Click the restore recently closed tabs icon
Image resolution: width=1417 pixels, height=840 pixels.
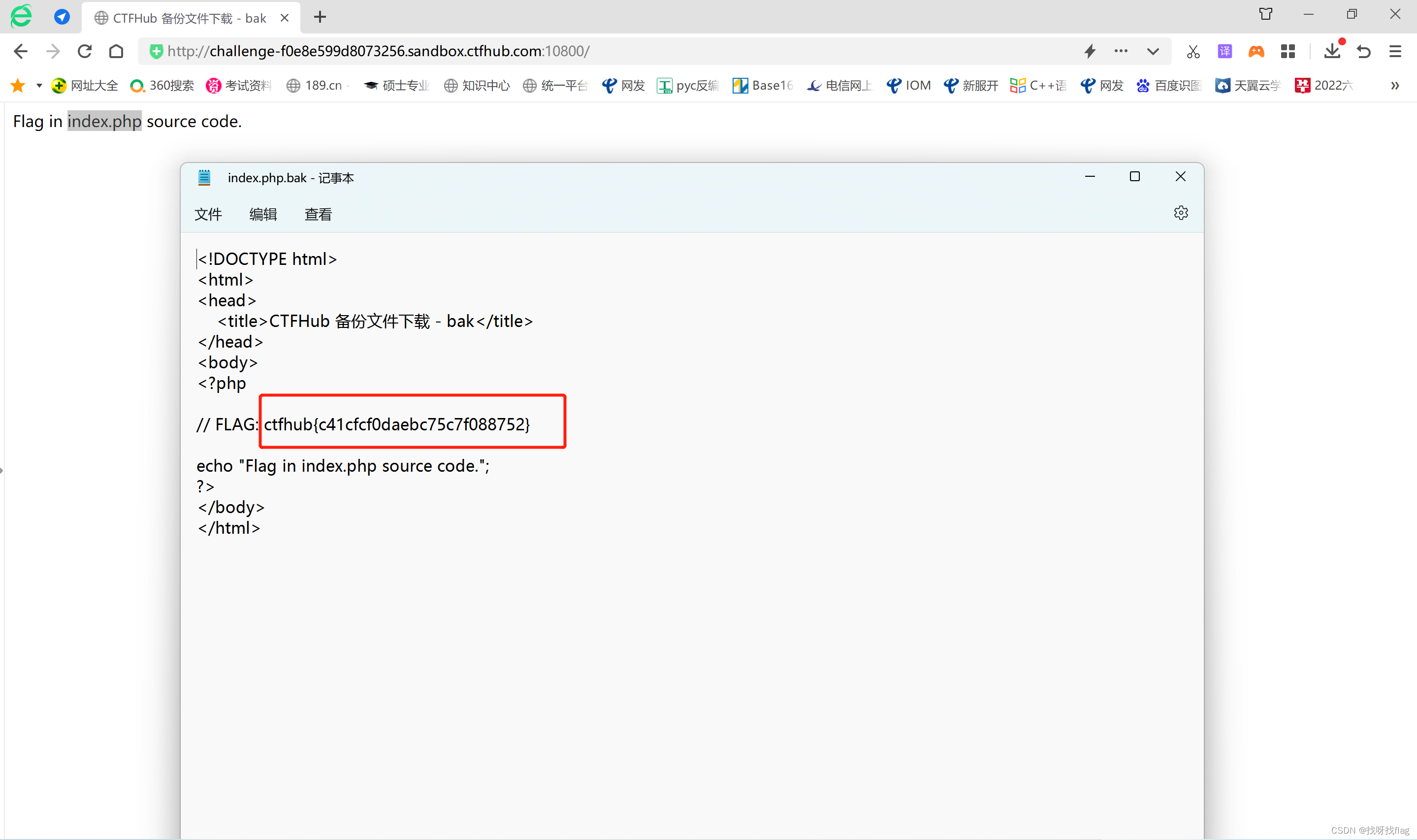pyautogui.click(x=1363, y=51)
